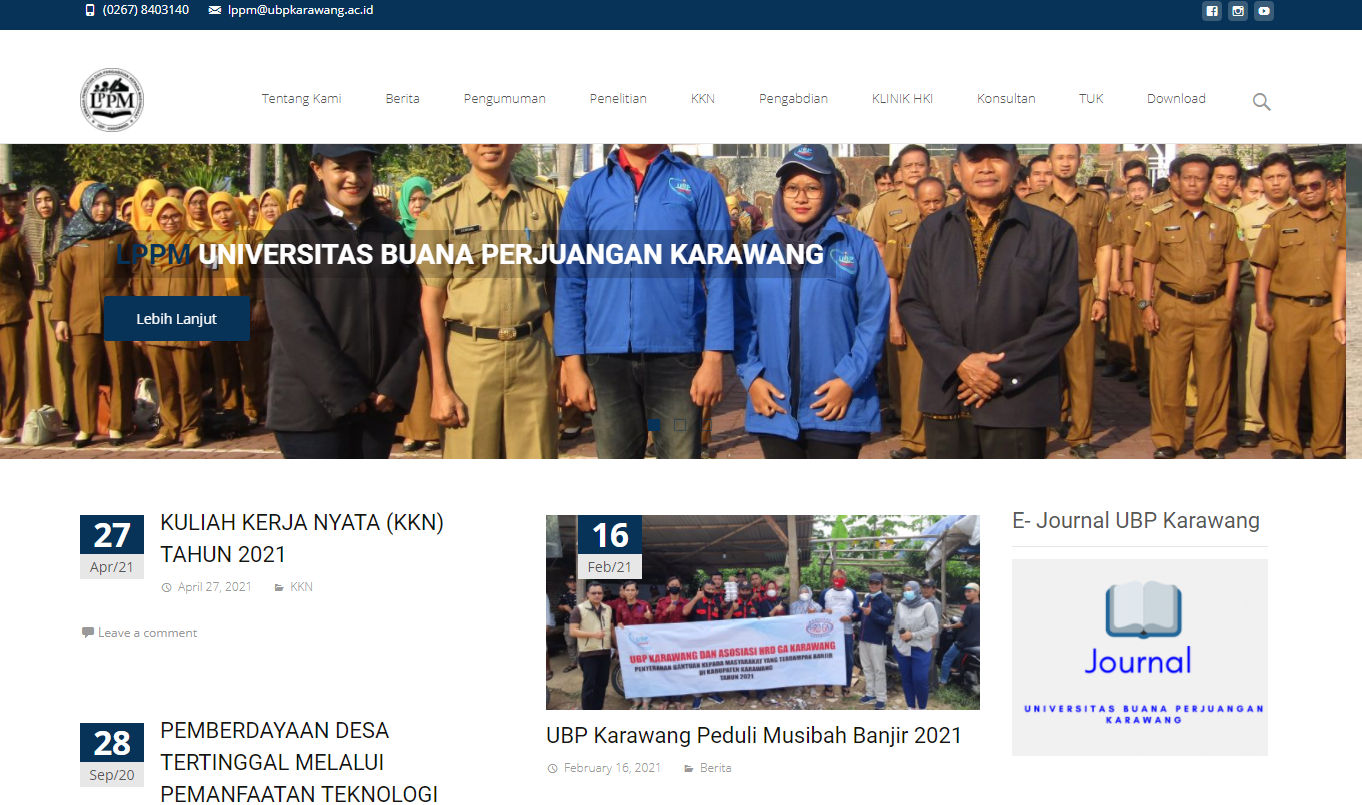Open the Journal Universitas Buana Perjuangan banner
Screen dimensions: 1362x805
[1140, 657]
